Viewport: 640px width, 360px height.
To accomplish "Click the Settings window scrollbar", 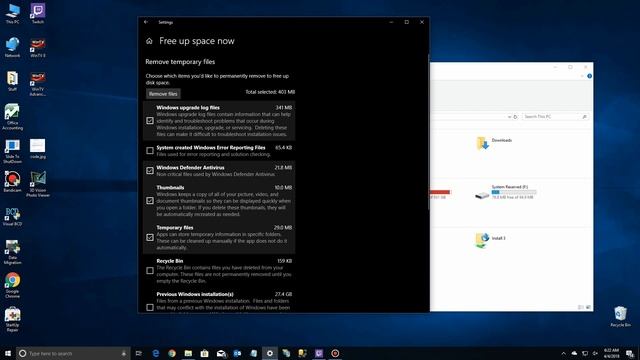I will tap(428, 131).
